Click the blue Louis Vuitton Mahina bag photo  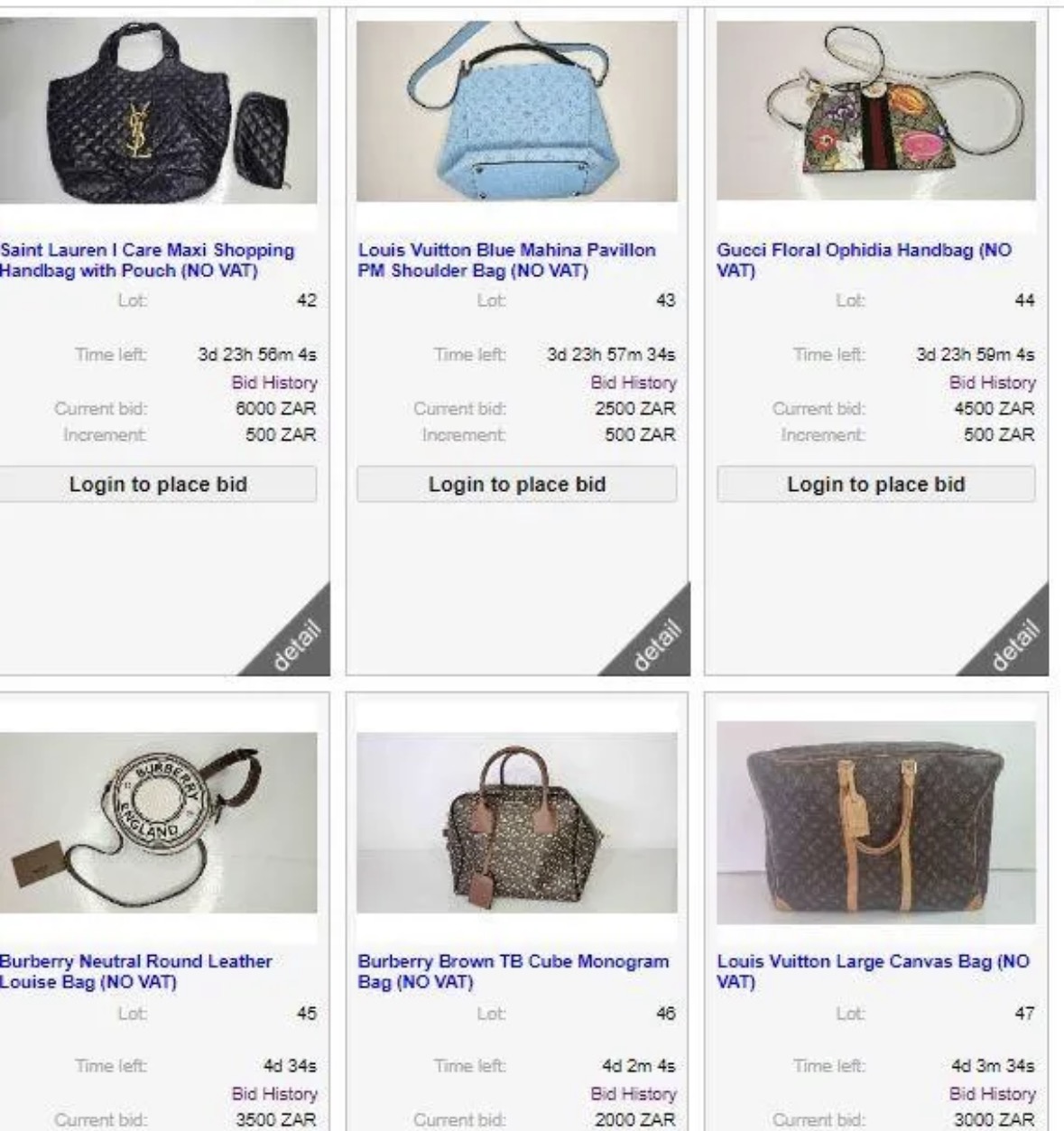(516, 111)
